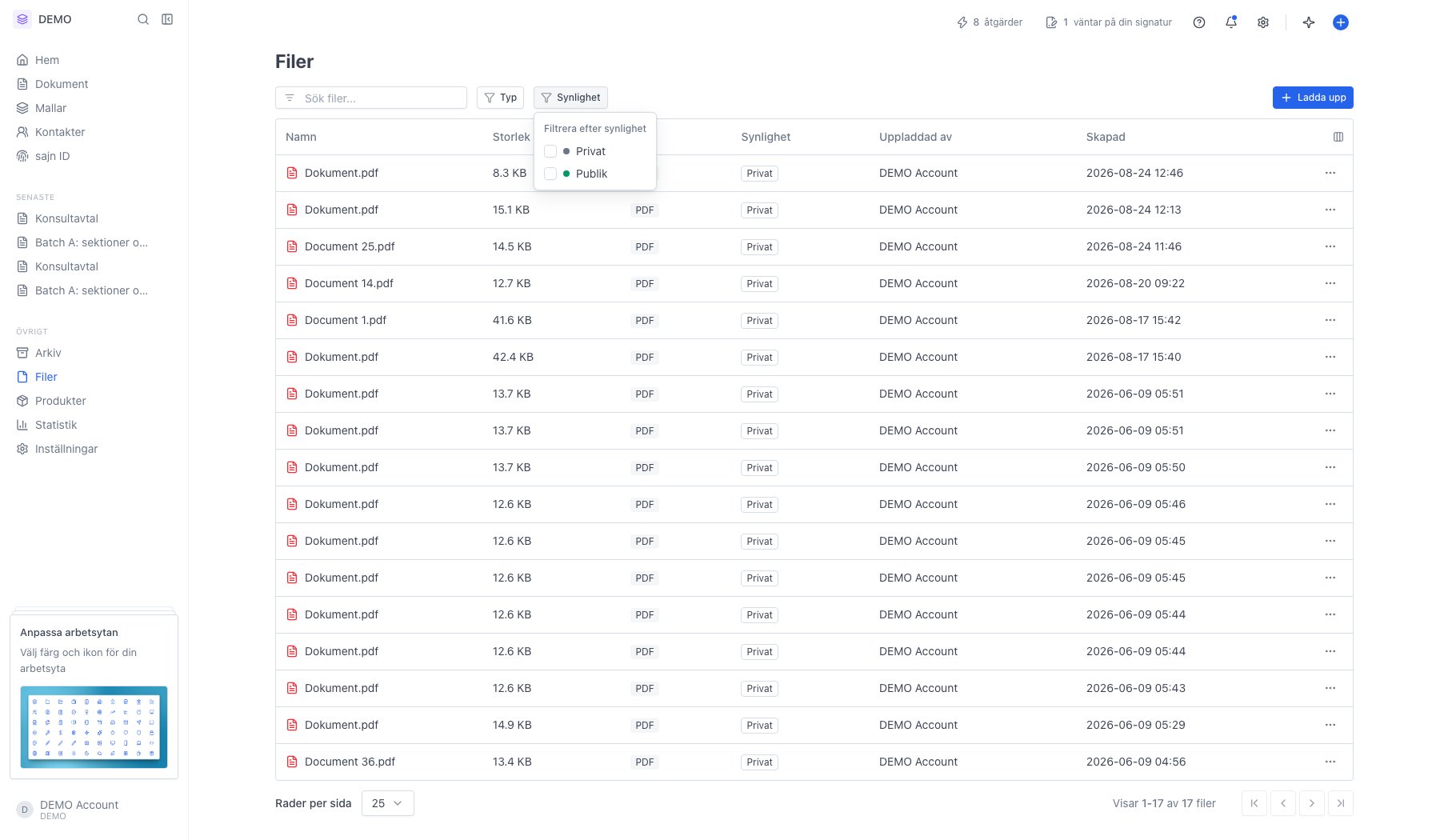Viewport: 1440px width, 840px height.
Task: Click the Ladda upp button
Action: click(1313, 98)
